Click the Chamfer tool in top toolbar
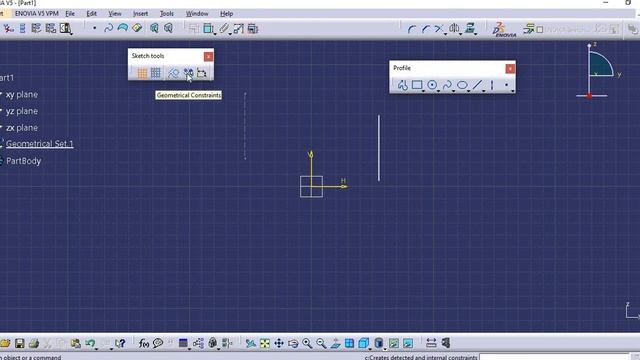Image resolution: width=640 pixels, height=360 pixels. 425,29
